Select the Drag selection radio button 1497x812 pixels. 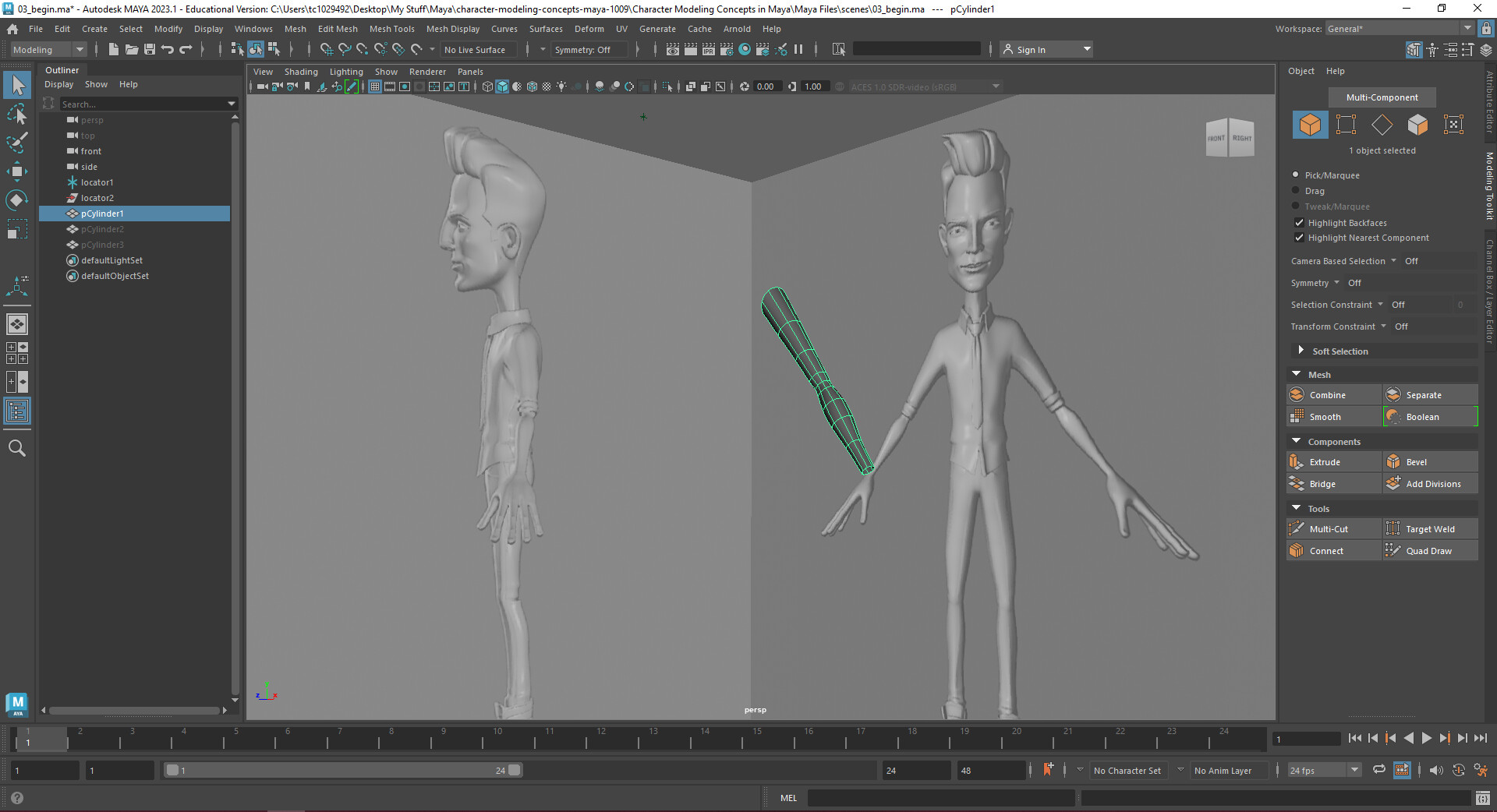1295,191
